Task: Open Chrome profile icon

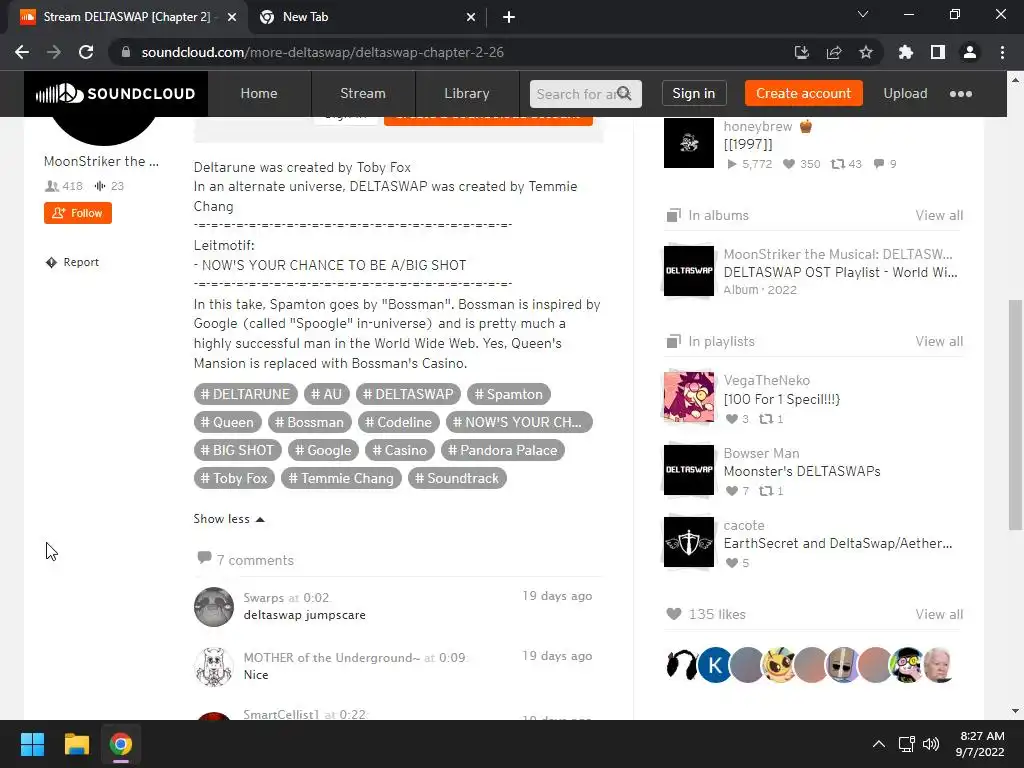Action: click(970, 52)
